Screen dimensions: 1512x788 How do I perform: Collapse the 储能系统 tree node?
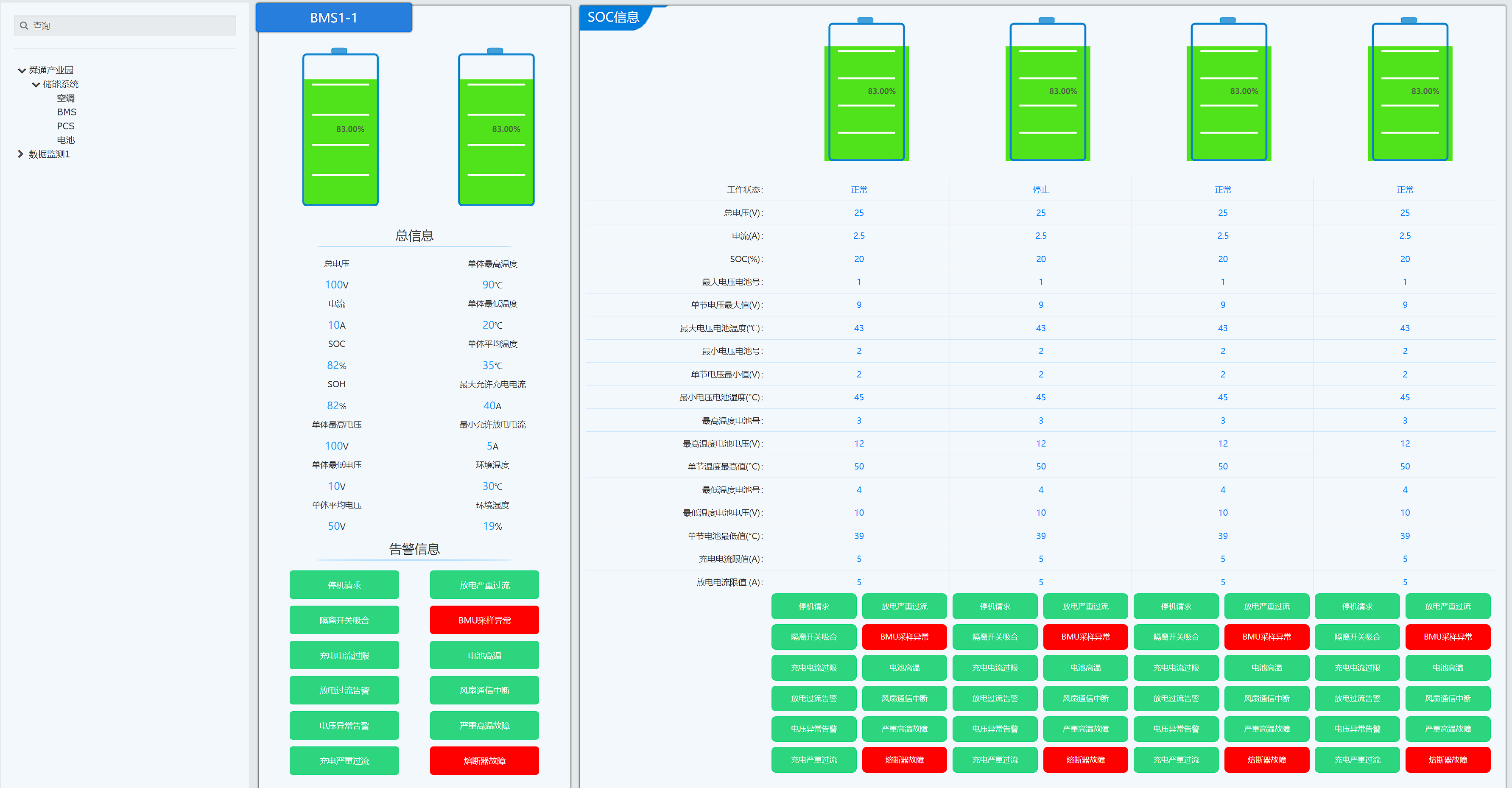(x=36, y=84)
